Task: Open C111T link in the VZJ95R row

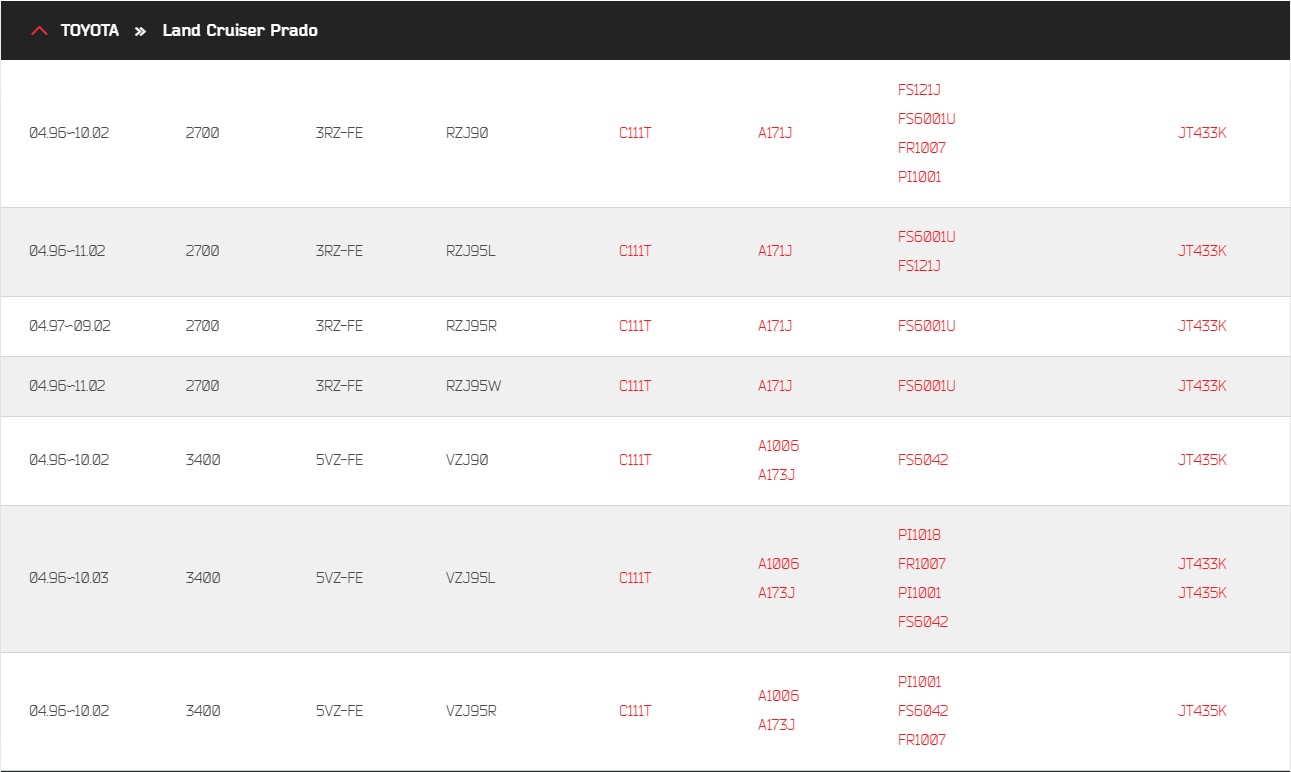Action: pos(635,711)
